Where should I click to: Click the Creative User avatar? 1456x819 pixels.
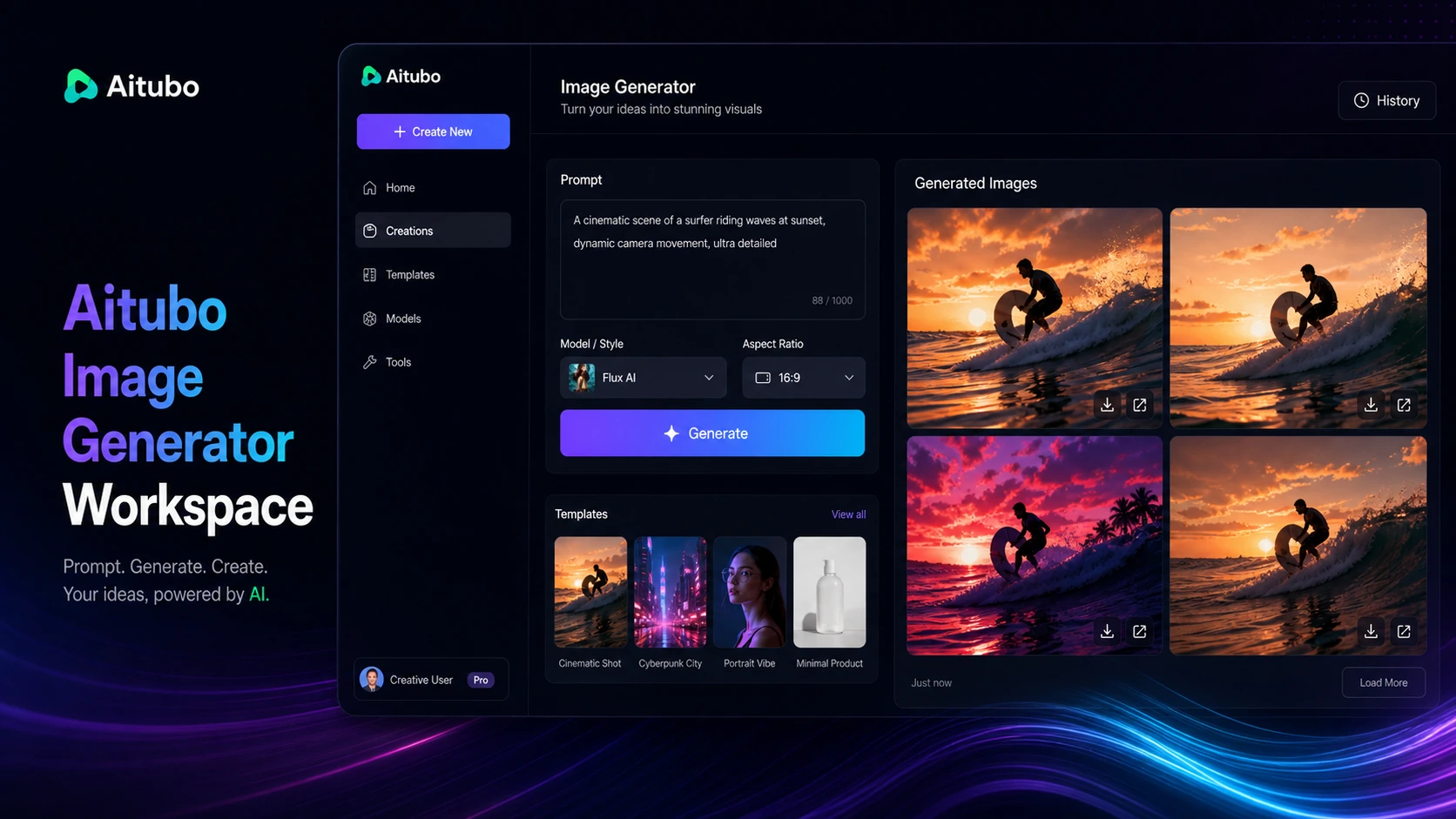(x=372, y=680)
